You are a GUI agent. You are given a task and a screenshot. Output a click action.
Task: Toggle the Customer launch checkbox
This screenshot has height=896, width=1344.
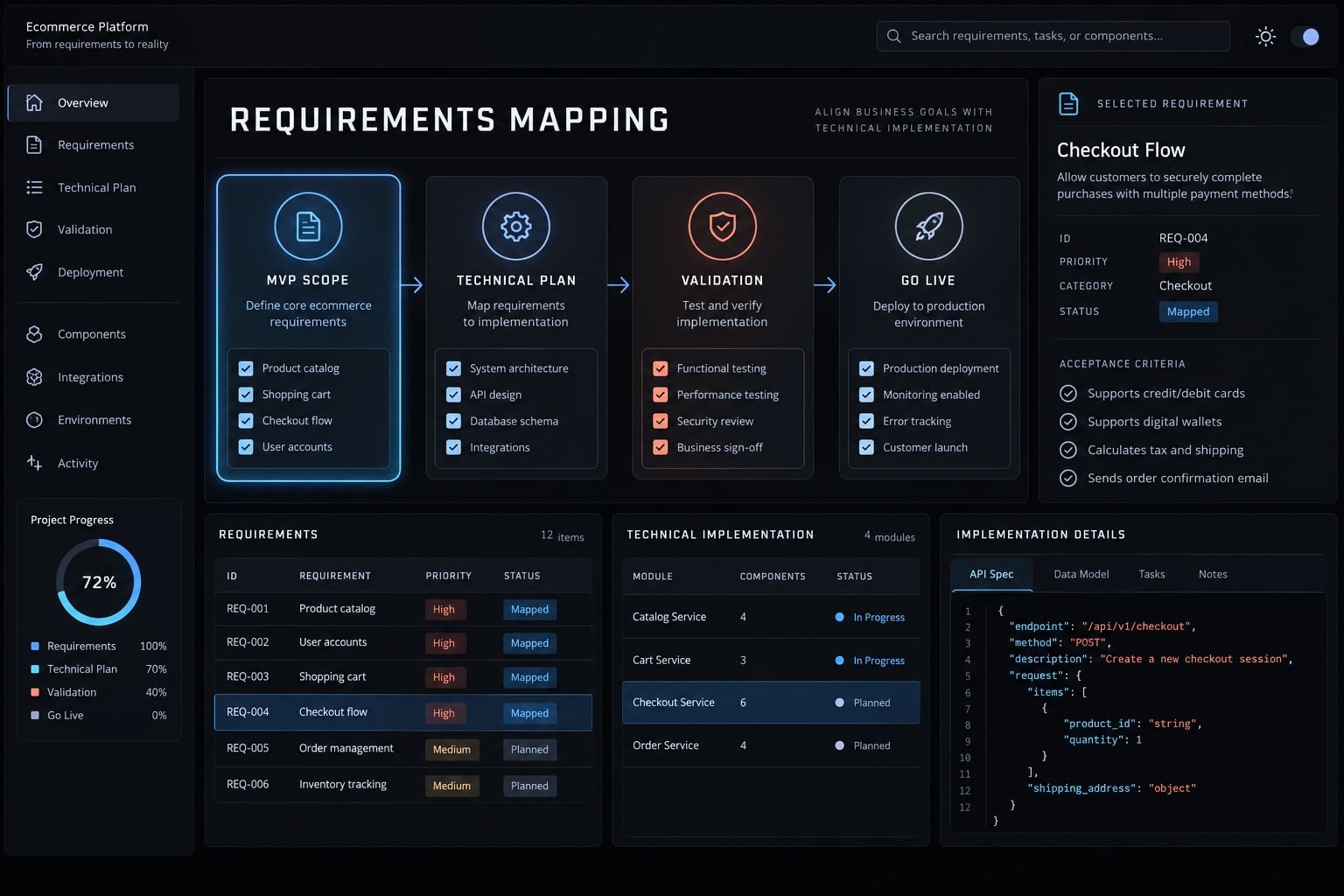[866, 447]
